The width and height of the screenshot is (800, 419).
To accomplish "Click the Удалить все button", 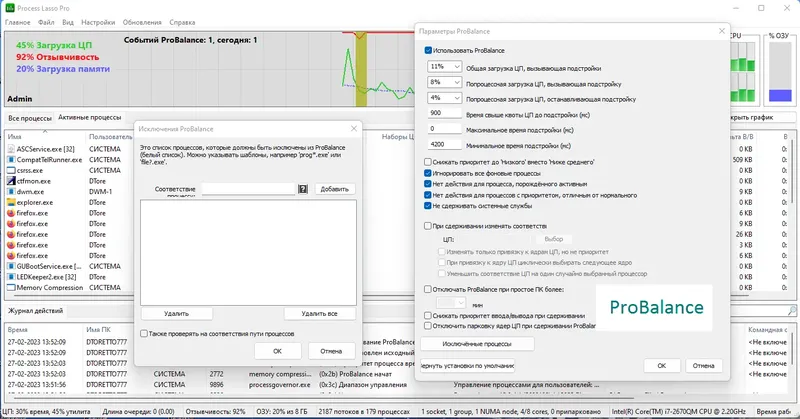I will pyautogui.click(x=319, y=313).
